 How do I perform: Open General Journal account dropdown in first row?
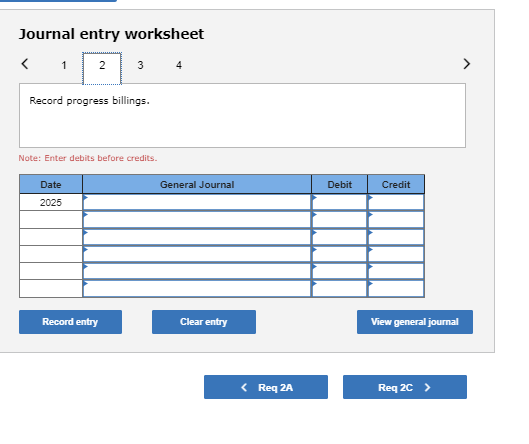[197, 202]
